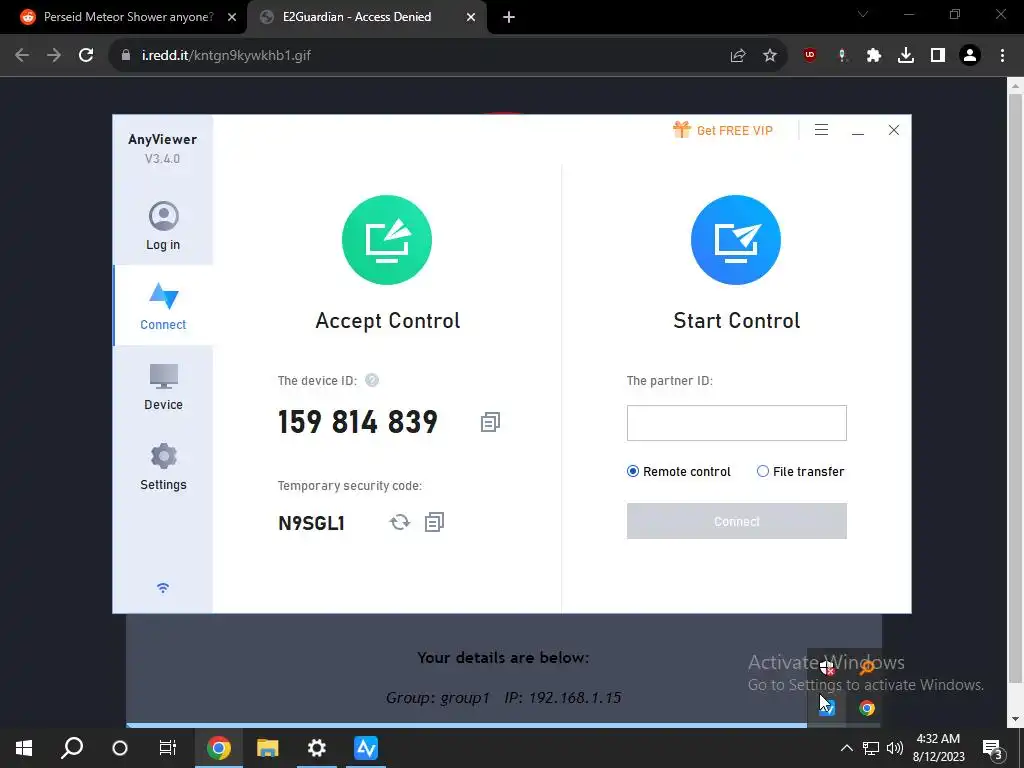The height and width of the screenshot is (768, 1024).
Task: Click the green Accept Control icon
Action: [x=387, y=240]
